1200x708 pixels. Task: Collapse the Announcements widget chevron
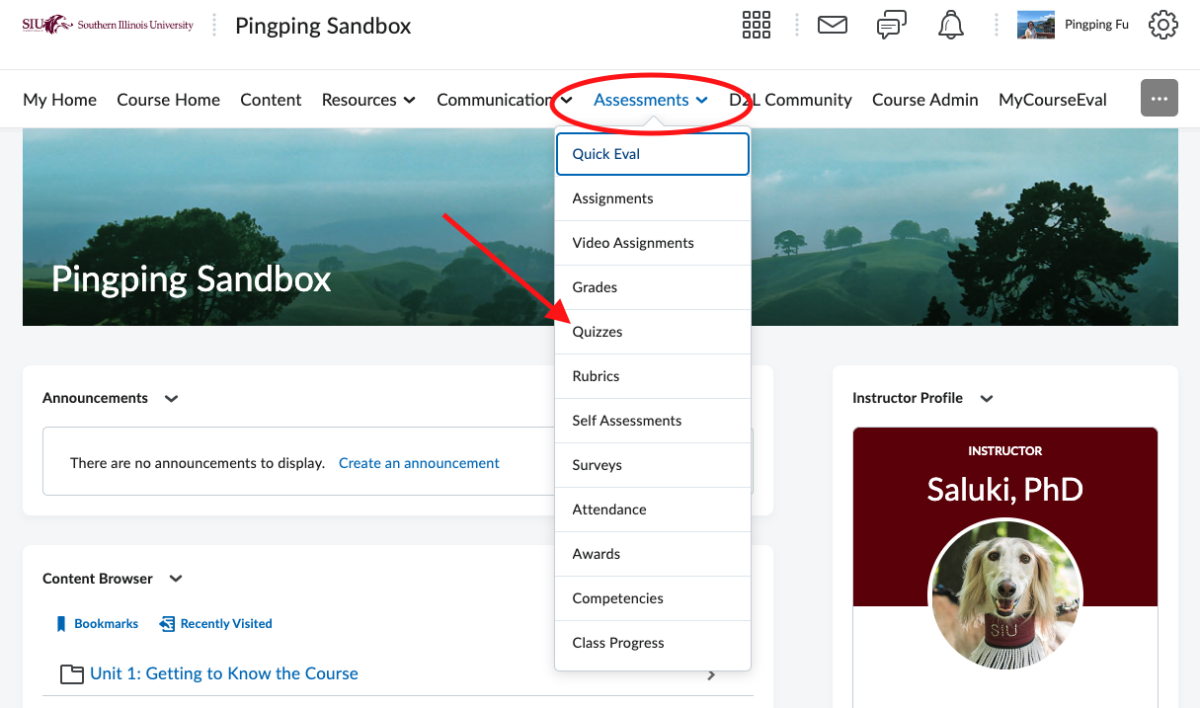[170, 398]
